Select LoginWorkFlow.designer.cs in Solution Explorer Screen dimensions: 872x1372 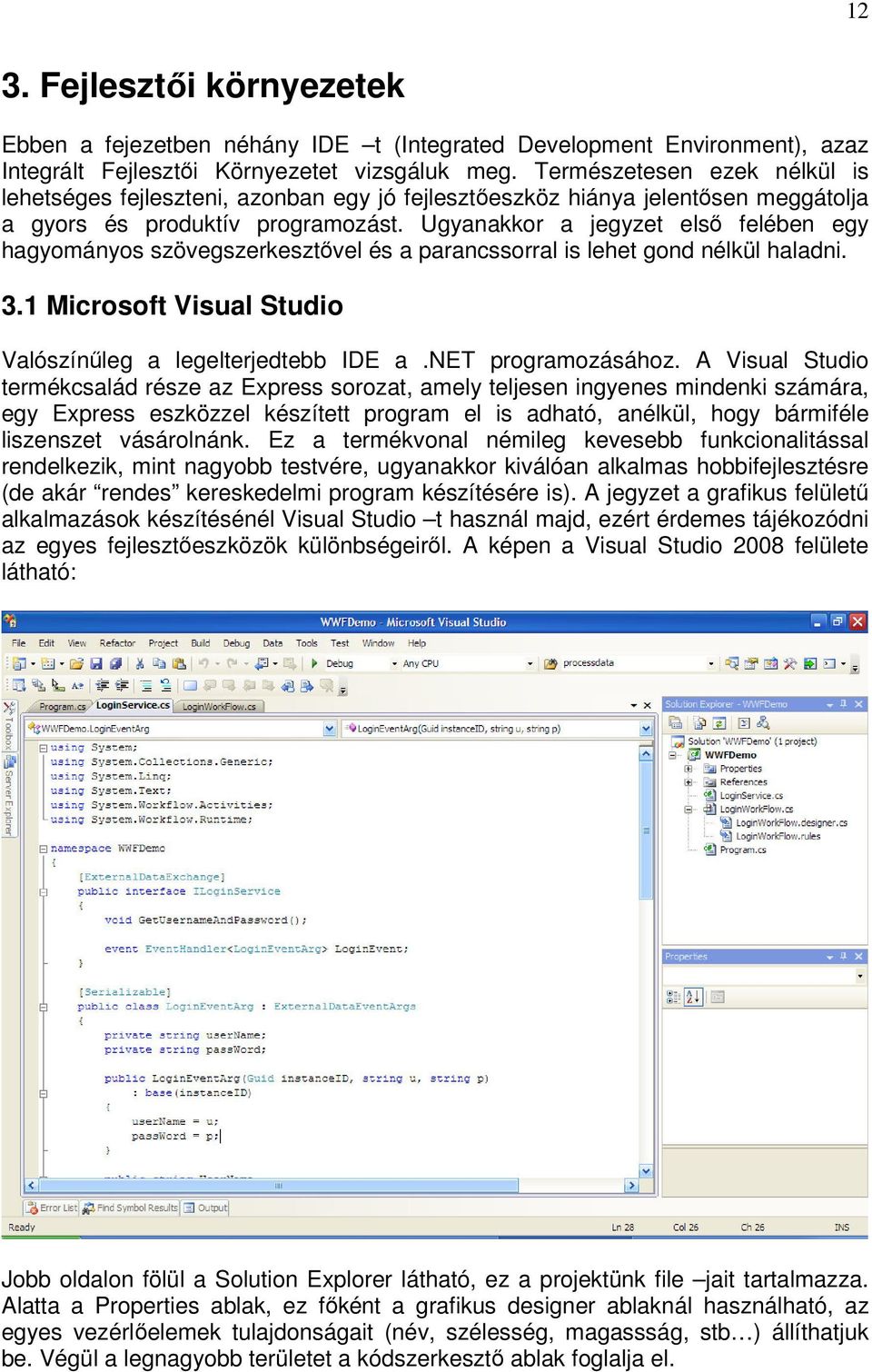tap(783, 823)
